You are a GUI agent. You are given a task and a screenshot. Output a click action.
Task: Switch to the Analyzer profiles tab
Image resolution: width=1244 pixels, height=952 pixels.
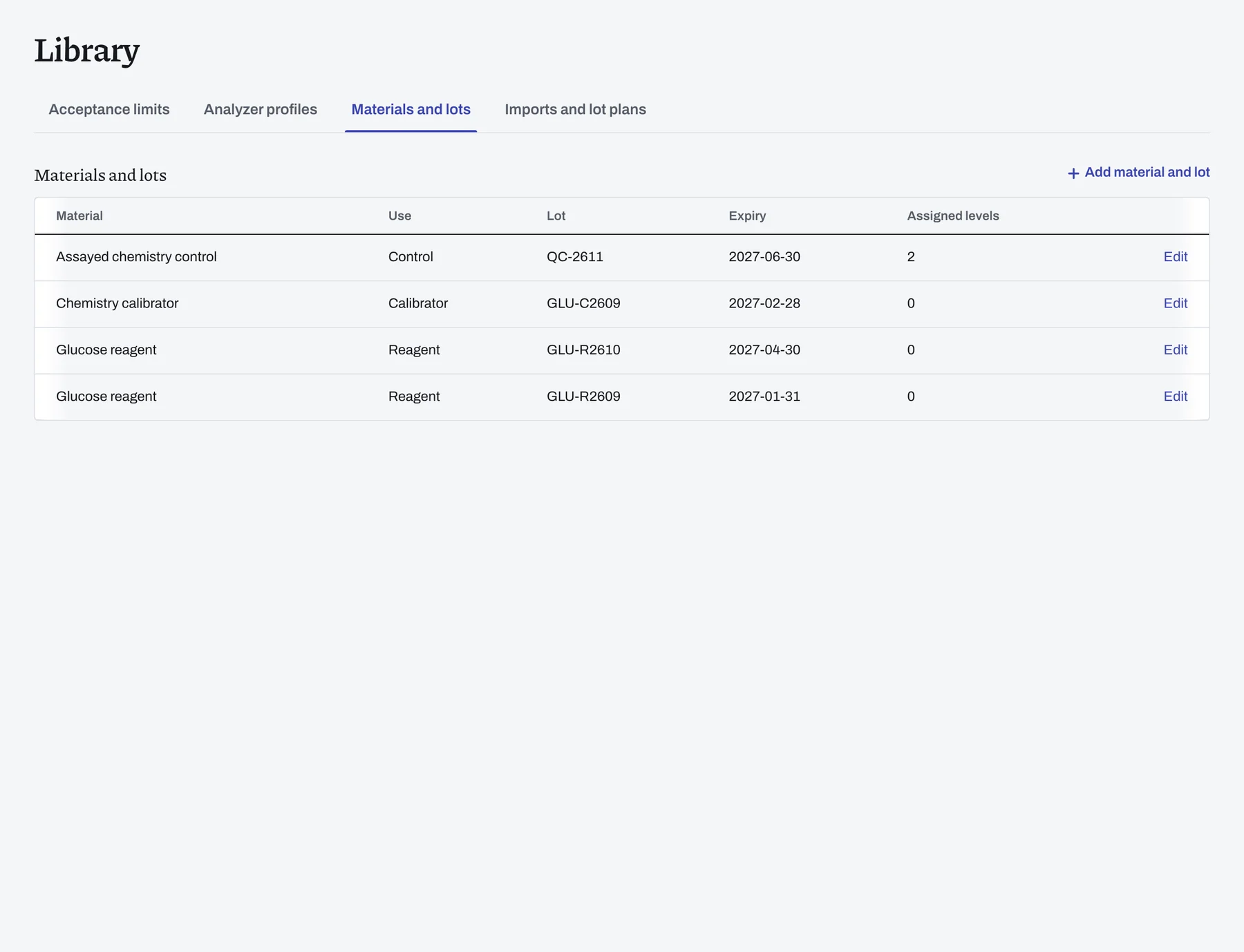[261, 109]
